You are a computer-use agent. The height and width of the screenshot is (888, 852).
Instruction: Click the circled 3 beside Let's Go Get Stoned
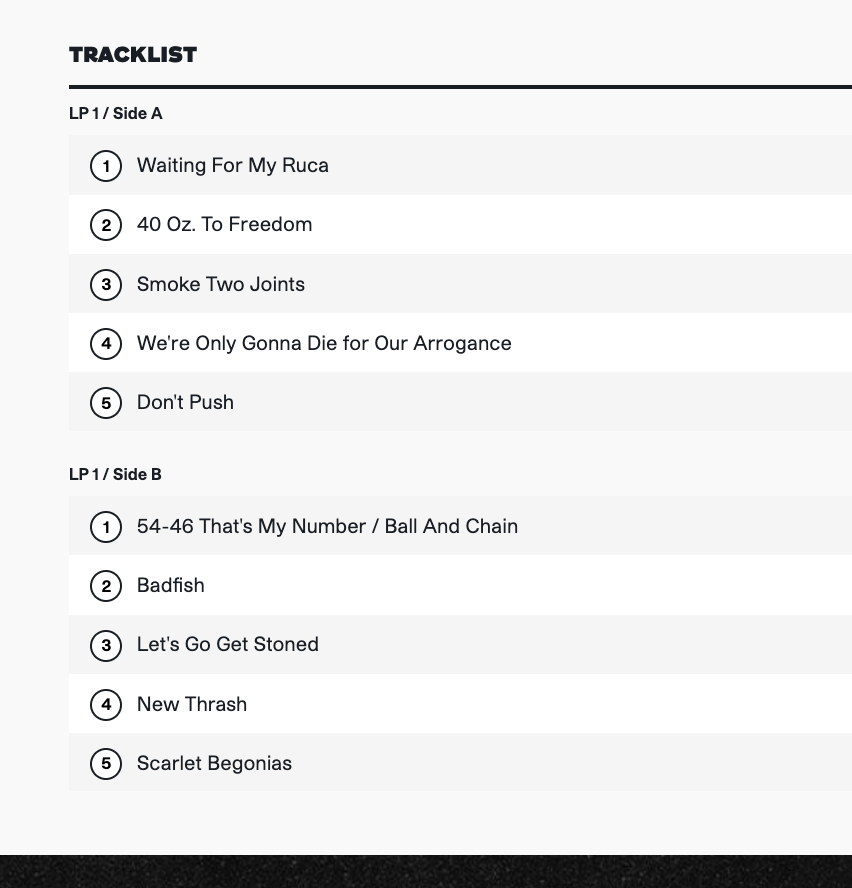[106, 645]
